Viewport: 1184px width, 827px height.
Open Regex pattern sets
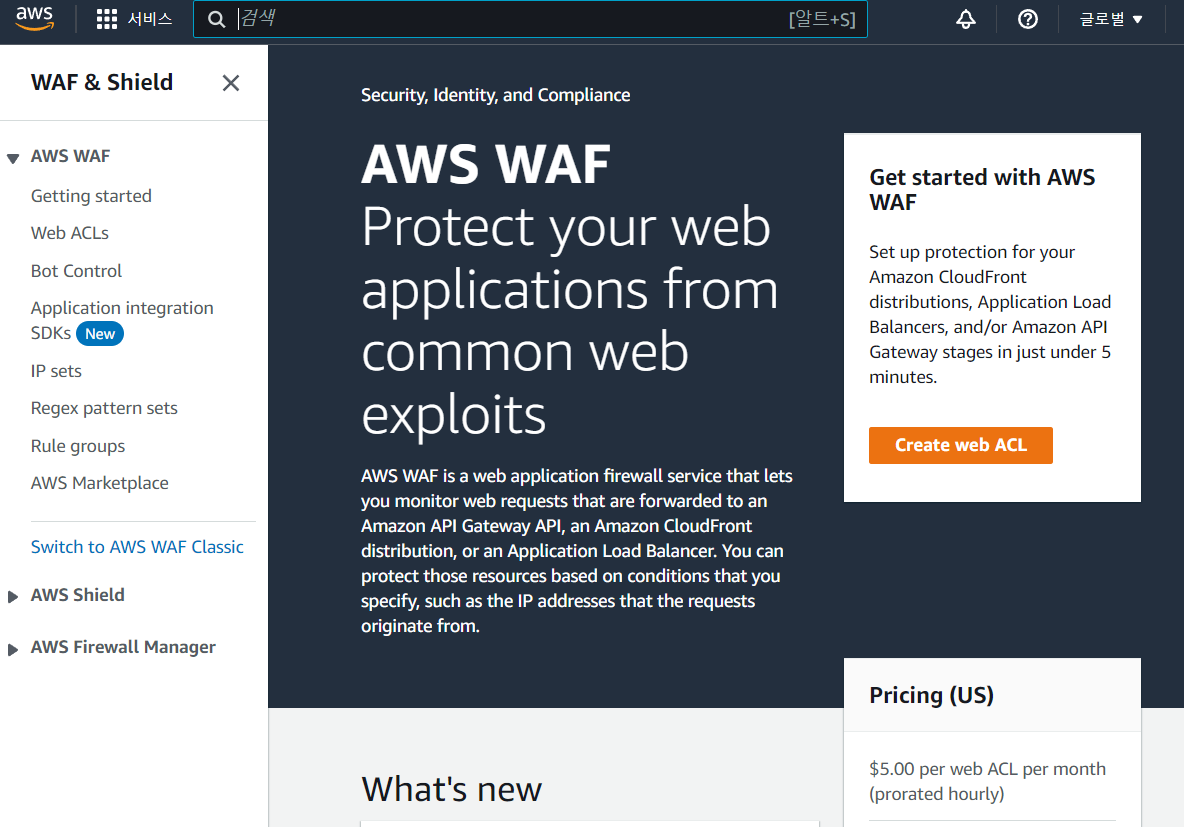pyautogui.click(x=104, y=409)
